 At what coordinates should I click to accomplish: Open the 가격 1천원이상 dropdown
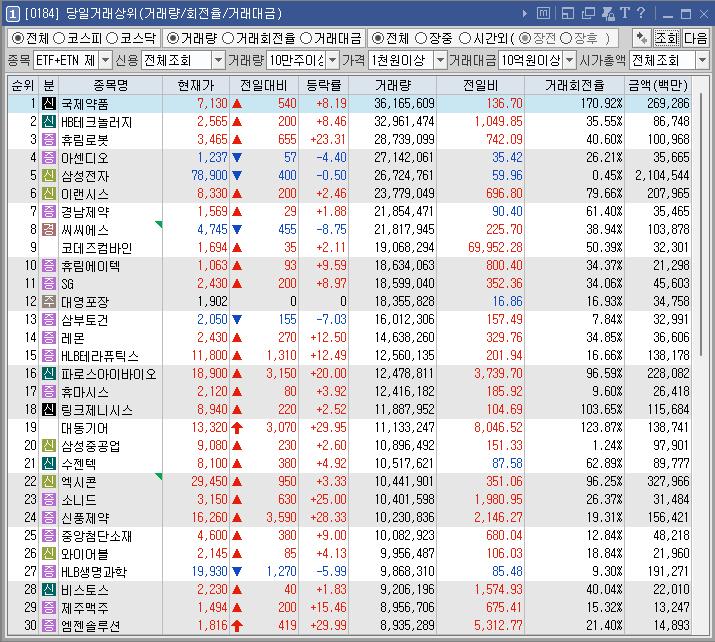(440, 60)
